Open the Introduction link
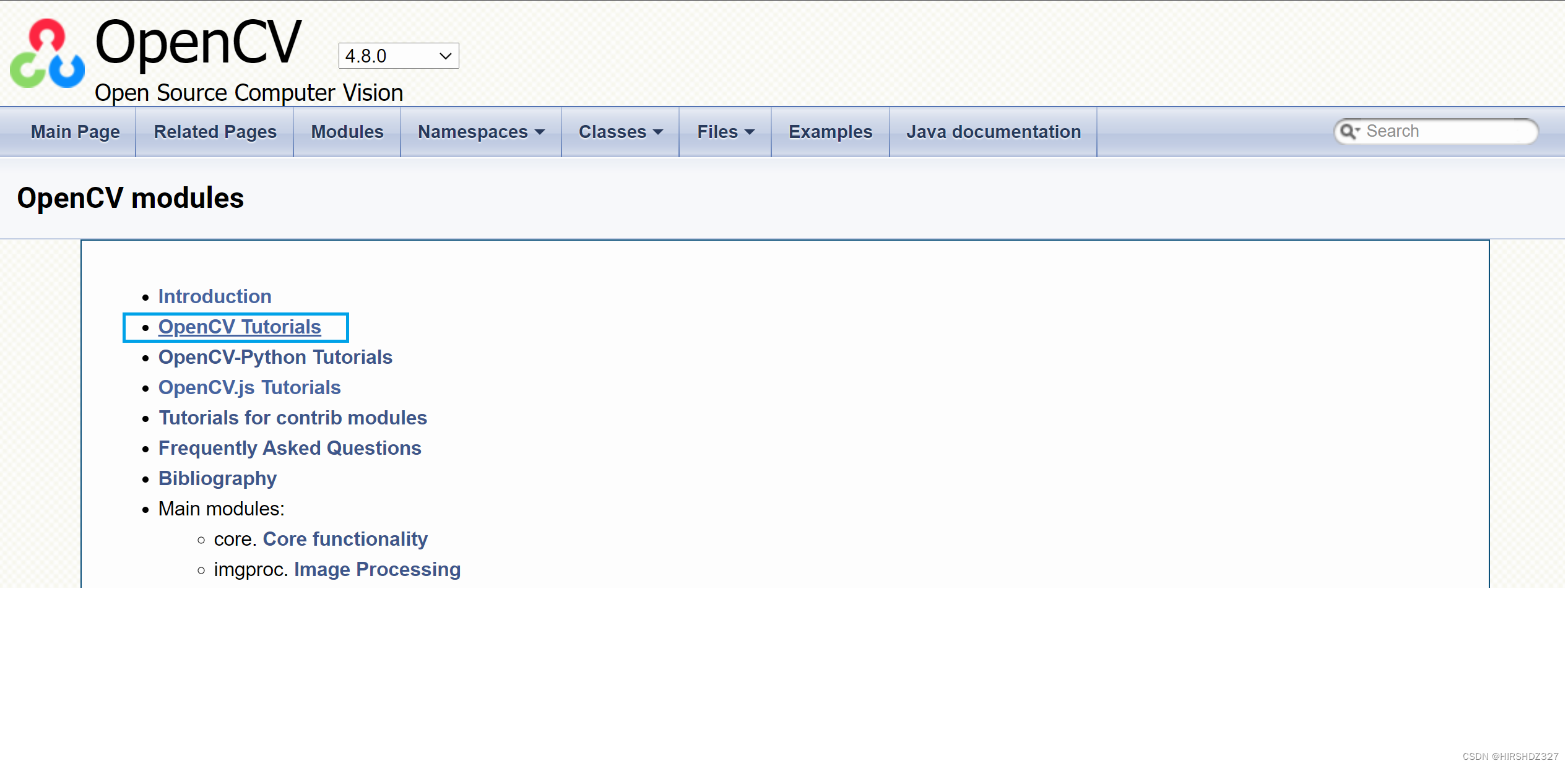The height and width of the screenshot is (766, 1568). point(214,296)
